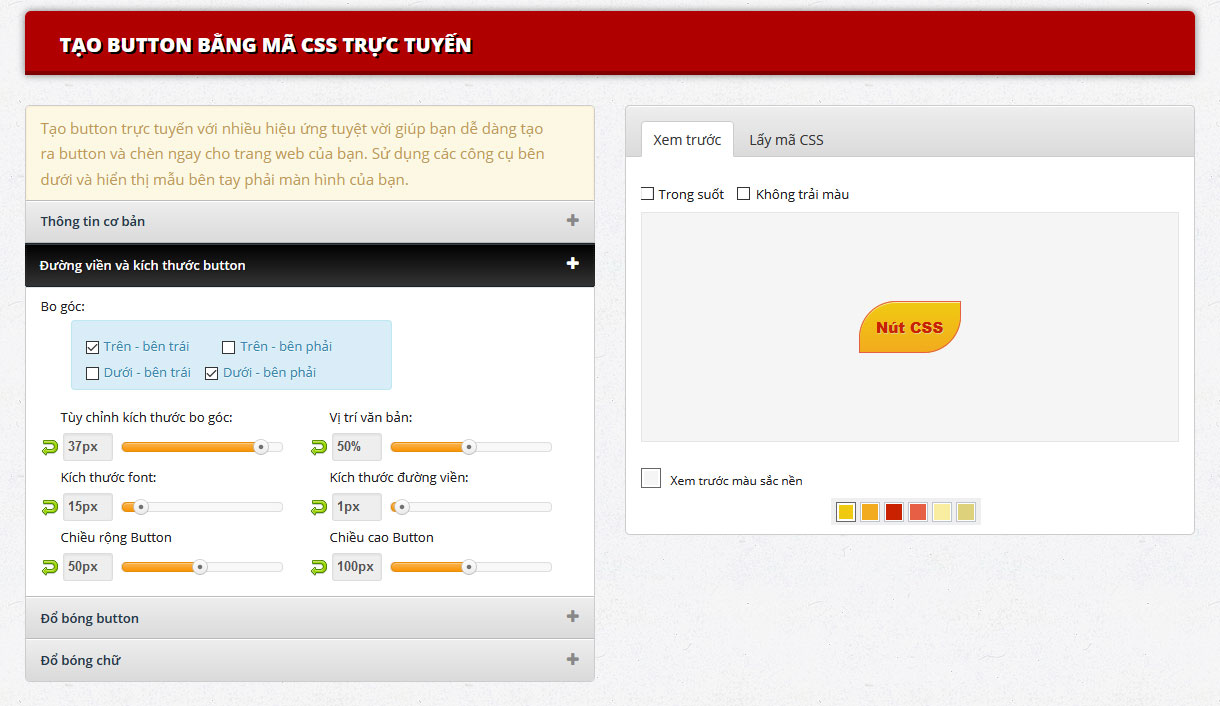Reset the font size with green arrow

point(49,507)
